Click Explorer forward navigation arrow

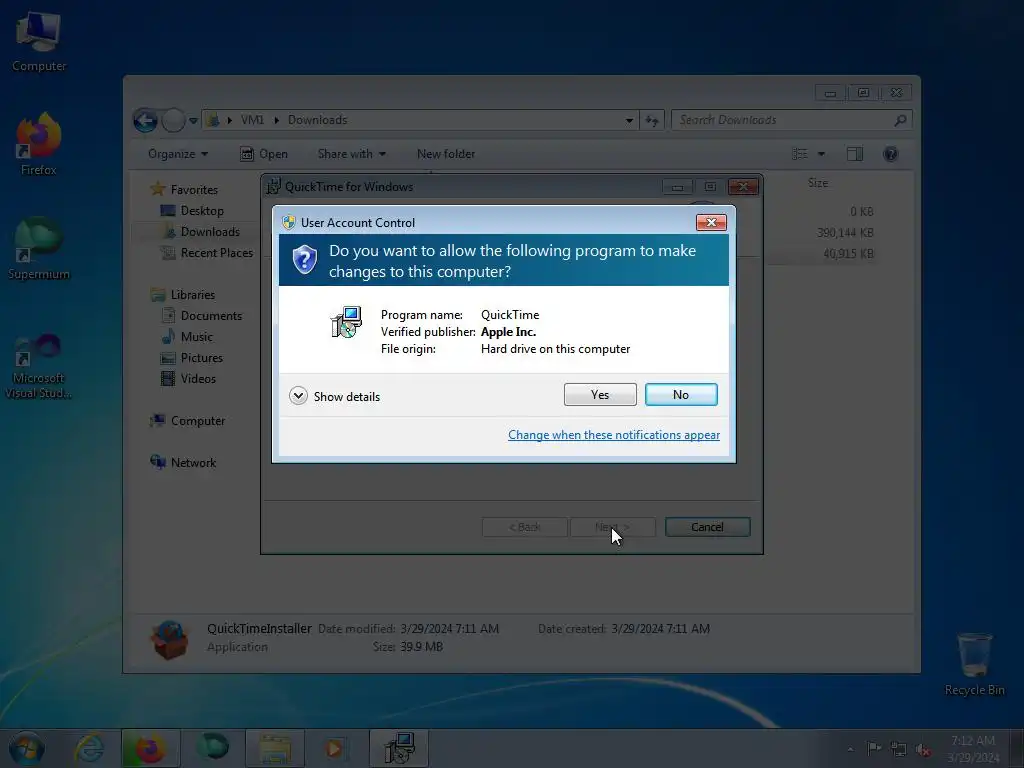click(x=173, y=120)
